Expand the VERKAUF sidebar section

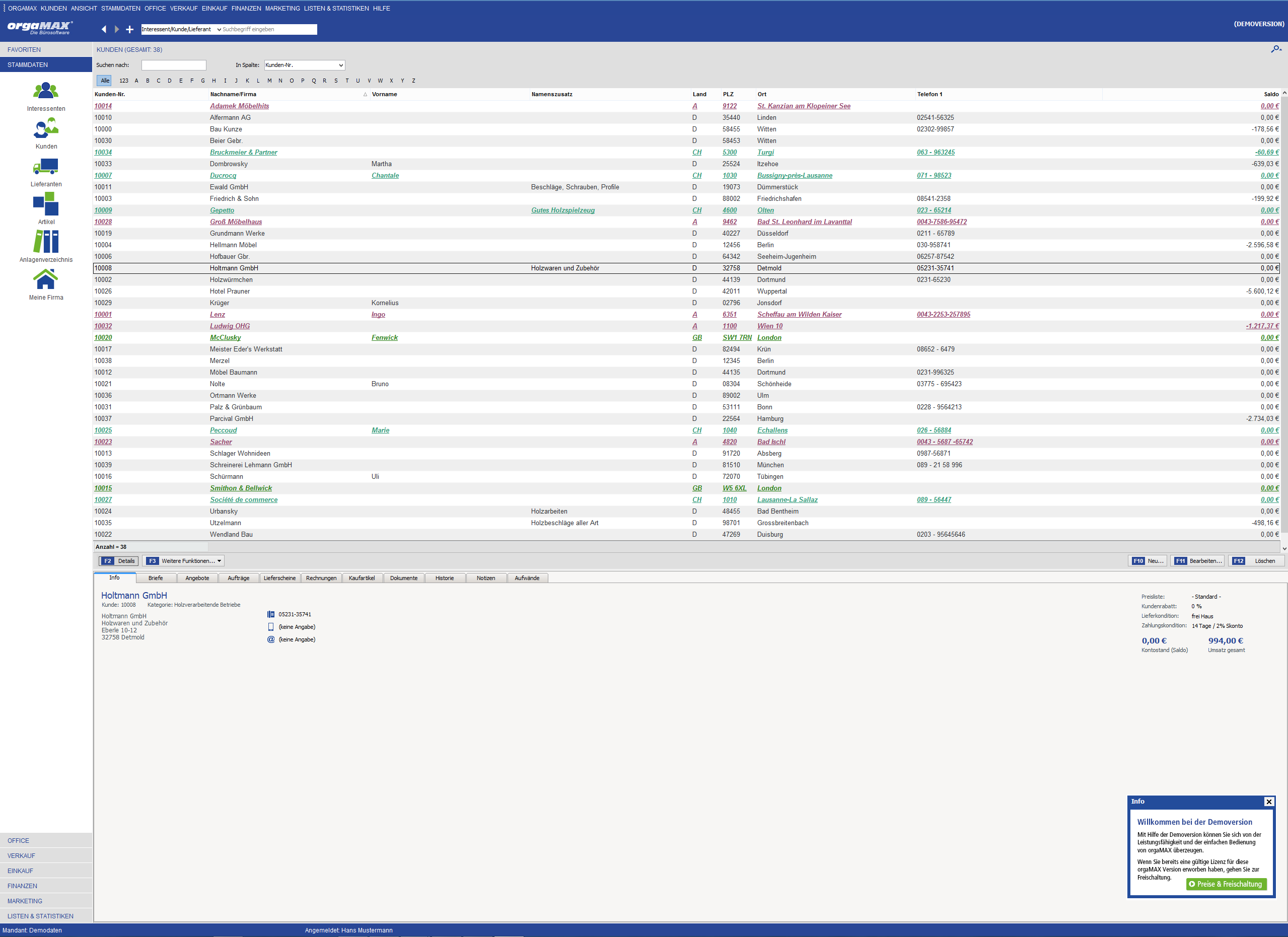[46, 856]
